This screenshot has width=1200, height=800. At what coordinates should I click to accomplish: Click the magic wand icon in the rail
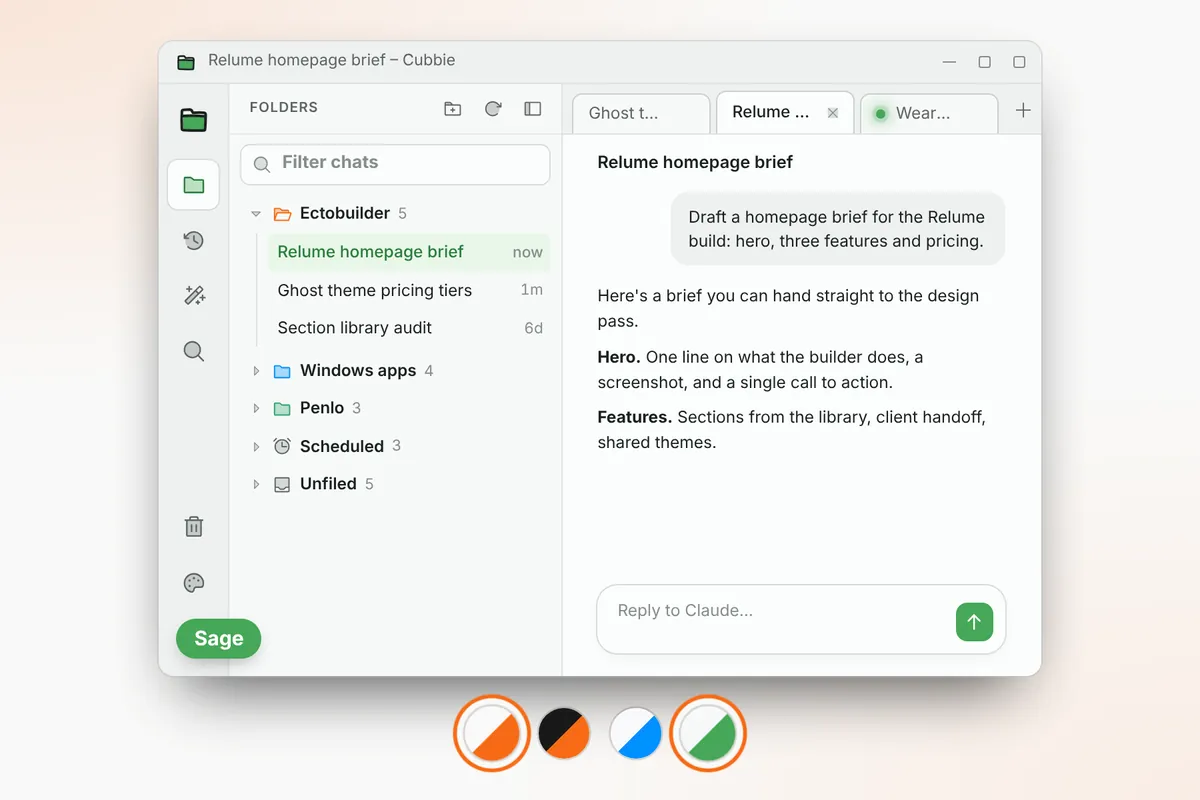tap(193, 295)
